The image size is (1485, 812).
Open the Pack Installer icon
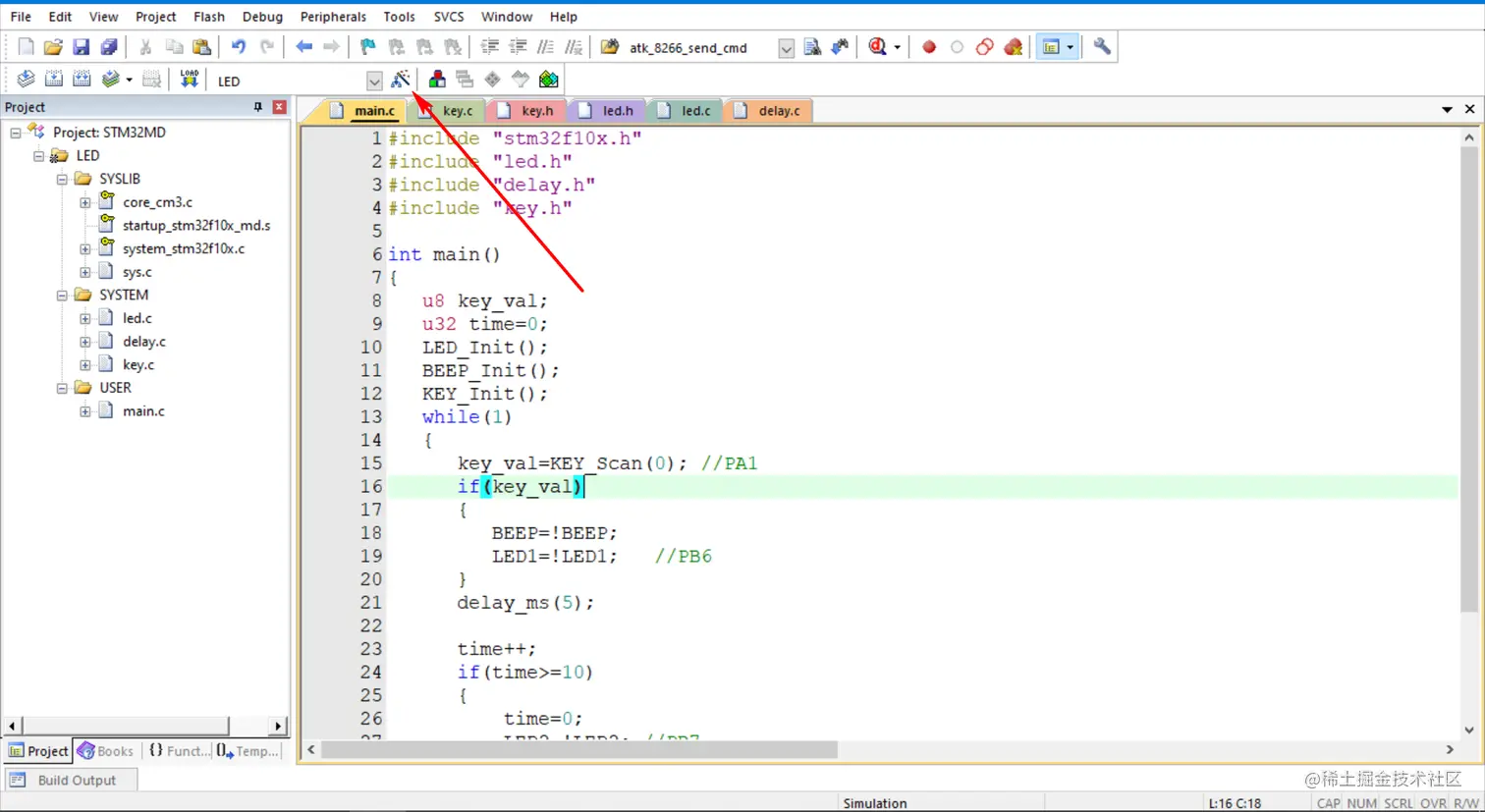pyautogui.click(x=548, y=80)
